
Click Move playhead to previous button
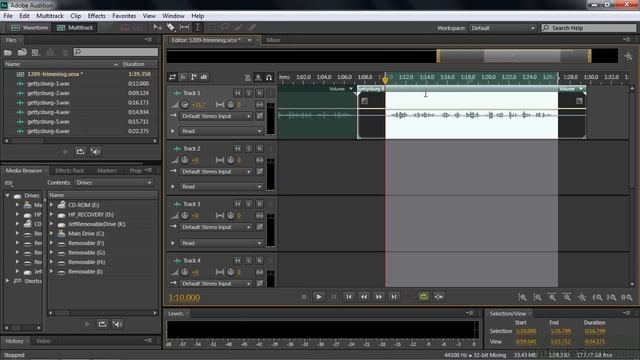pyautogui.click(x=349, y=297)
